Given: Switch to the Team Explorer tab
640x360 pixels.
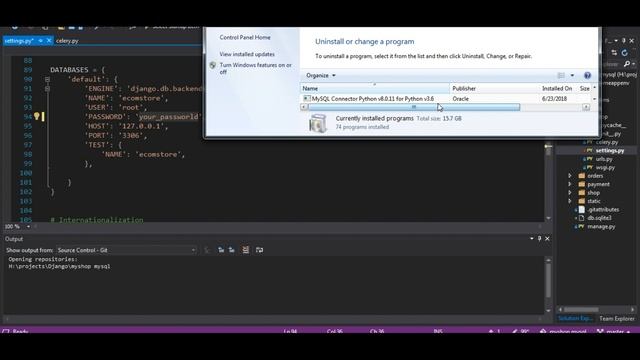Looking at the screenshot, I should (617, 318).
